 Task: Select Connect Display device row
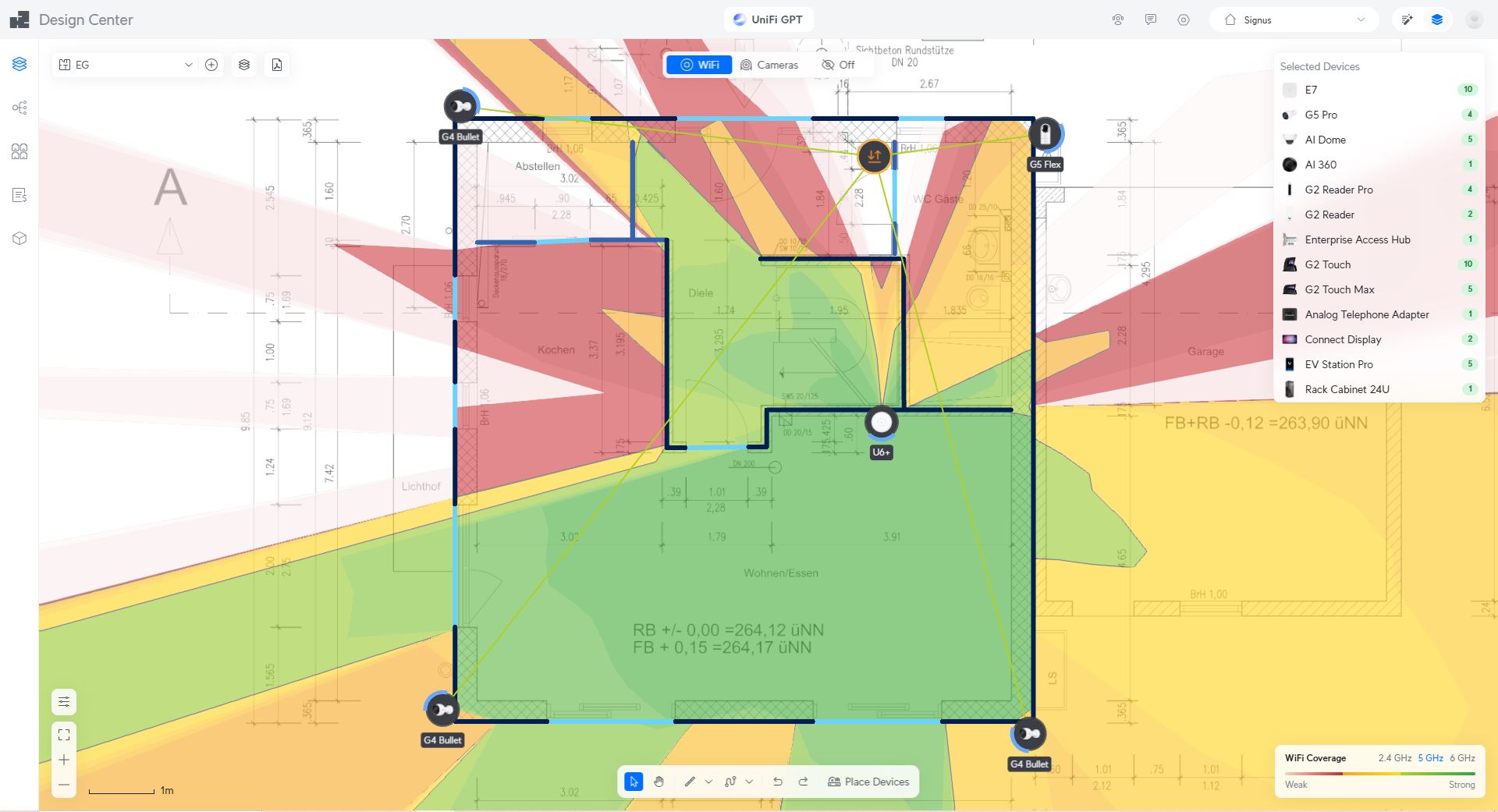click(x=1379, y=339)
